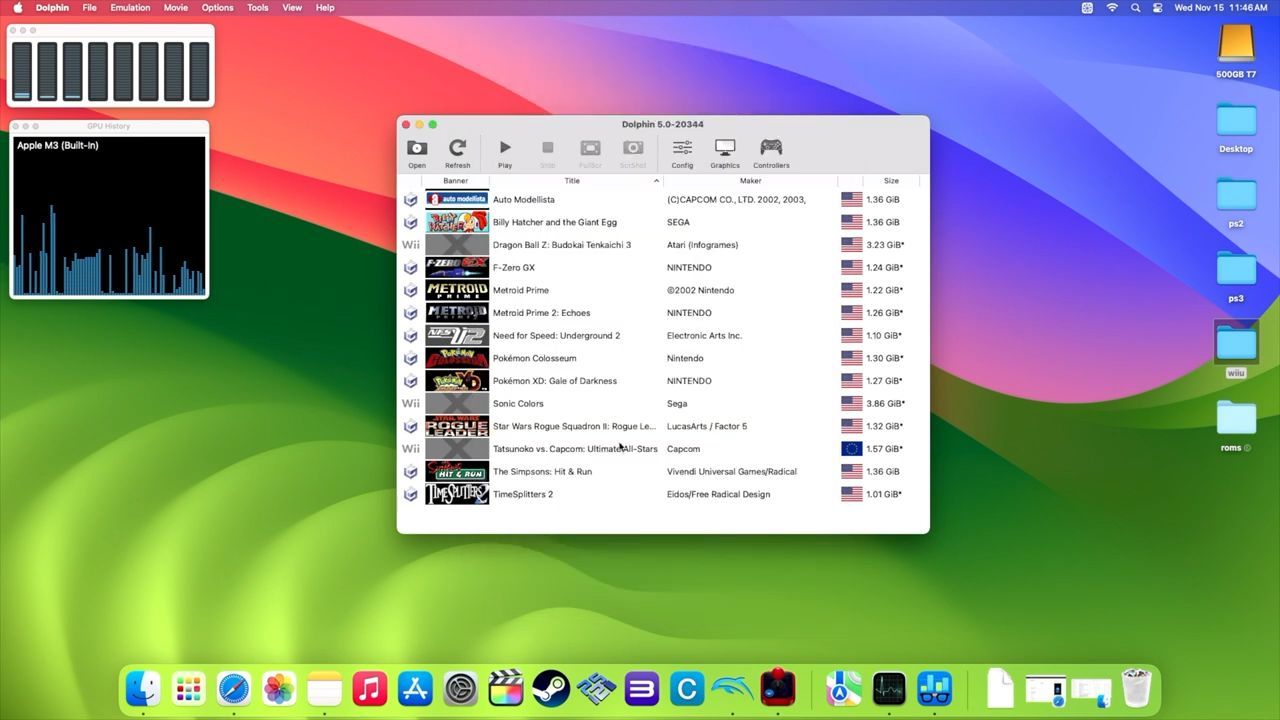Open the Help menu

(325, 7)
